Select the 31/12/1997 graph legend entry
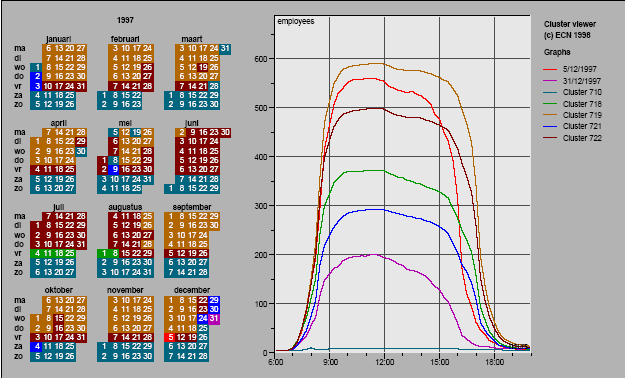Screen dimensions: 625x378 [572, 81]
